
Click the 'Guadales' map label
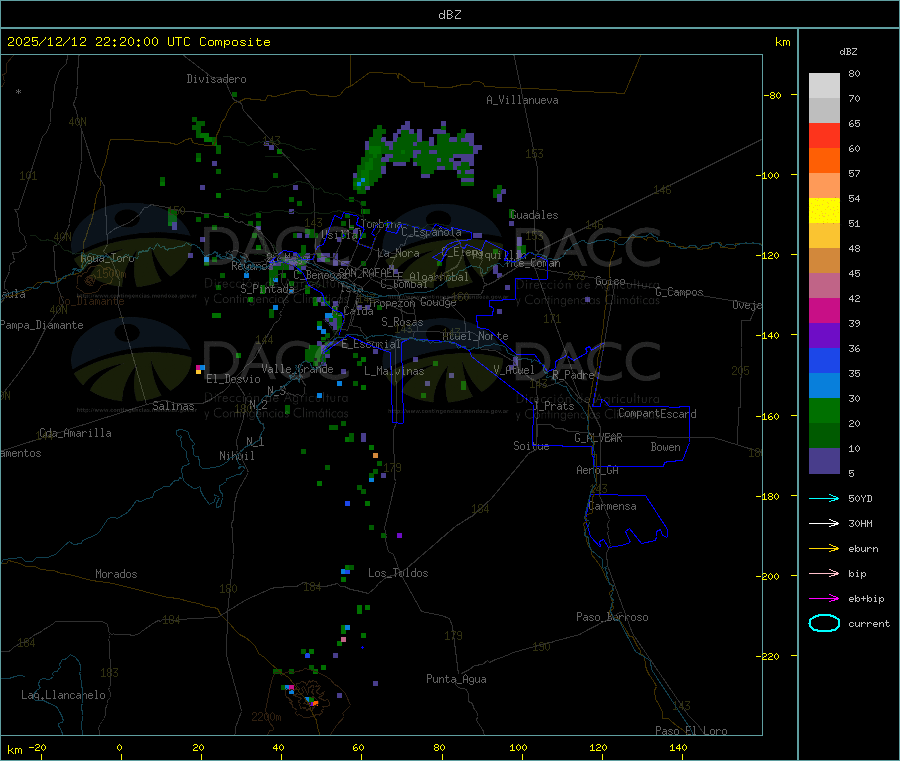(x=534, y=215)
